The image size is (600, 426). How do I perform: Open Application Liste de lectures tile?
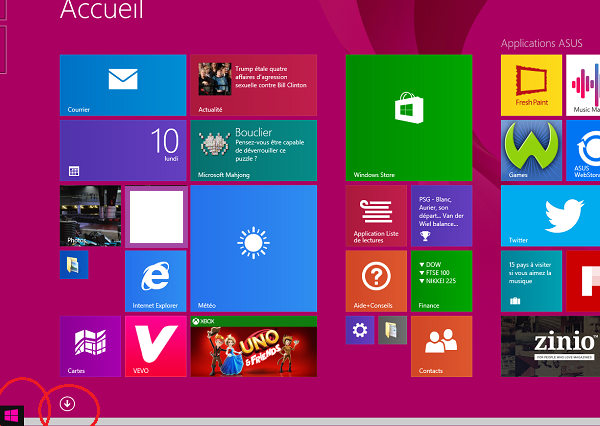point(376,216)
